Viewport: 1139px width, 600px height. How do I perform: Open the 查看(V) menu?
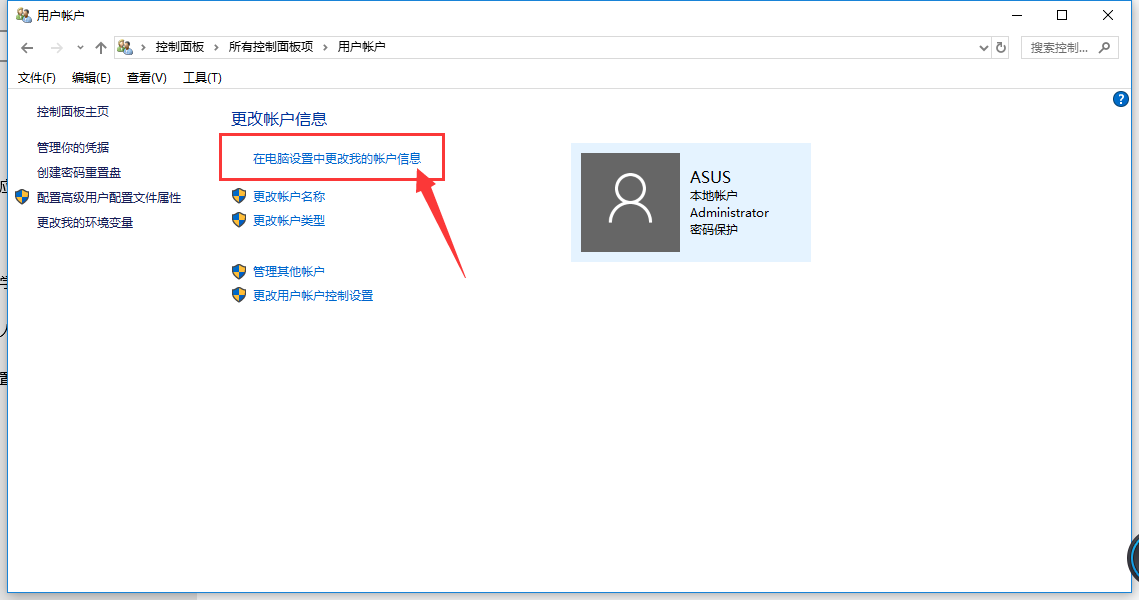point(147,78)
